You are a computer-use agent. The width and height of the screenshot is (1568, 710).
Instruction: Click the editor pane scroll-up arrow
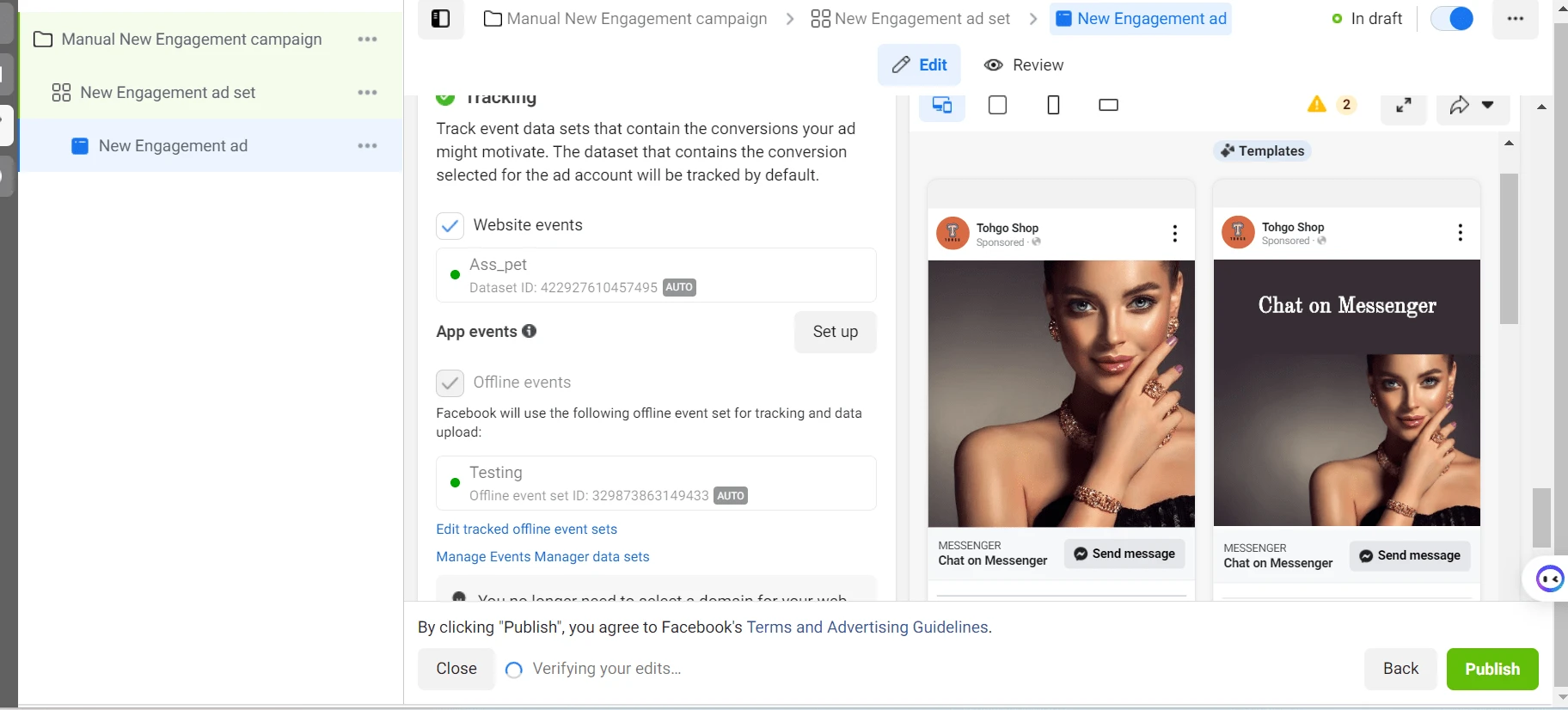[1541, 107]
